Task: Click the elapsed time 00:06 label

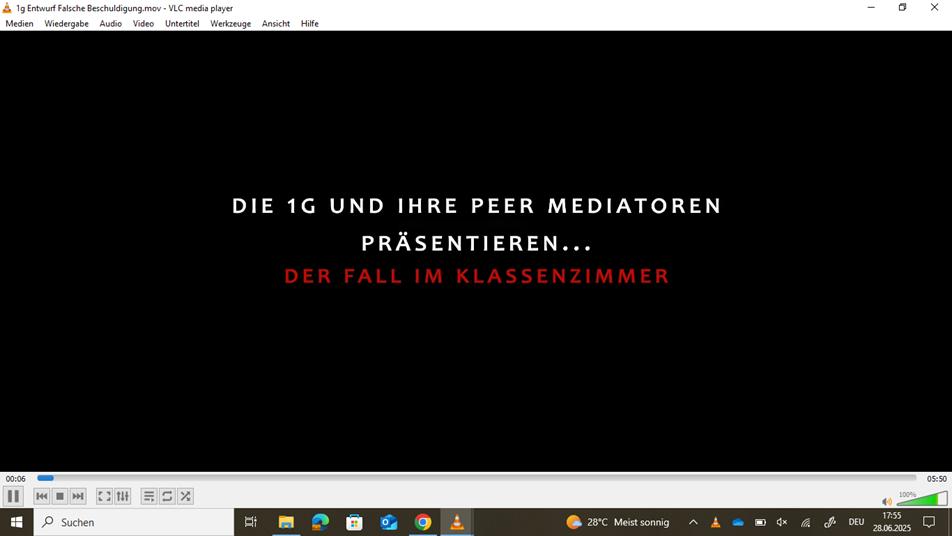Action: point(15,479)
